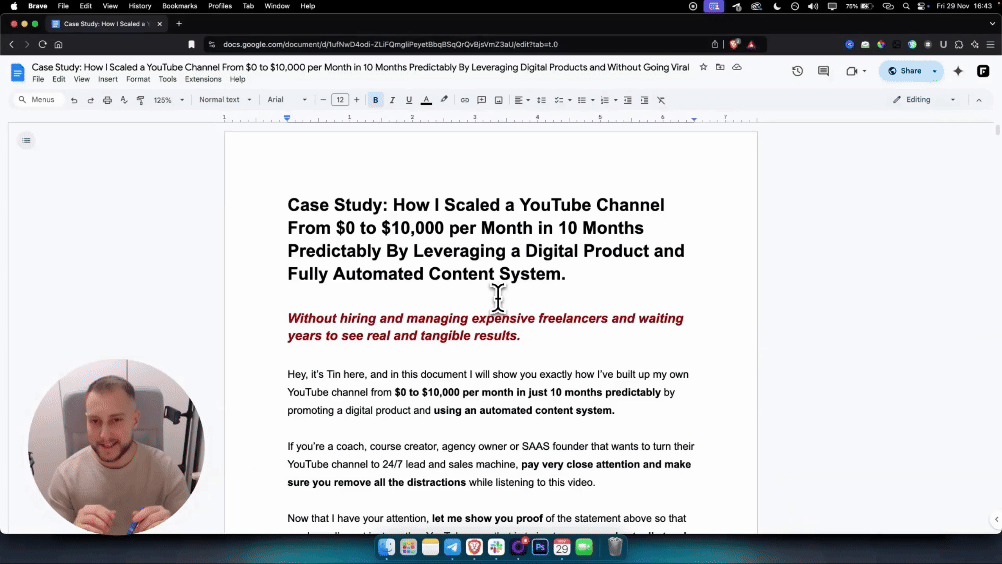Screen dimensions: 1002x564
Task: Collapse the toolbar with the up chevron
Action: [x=978, y=100]
